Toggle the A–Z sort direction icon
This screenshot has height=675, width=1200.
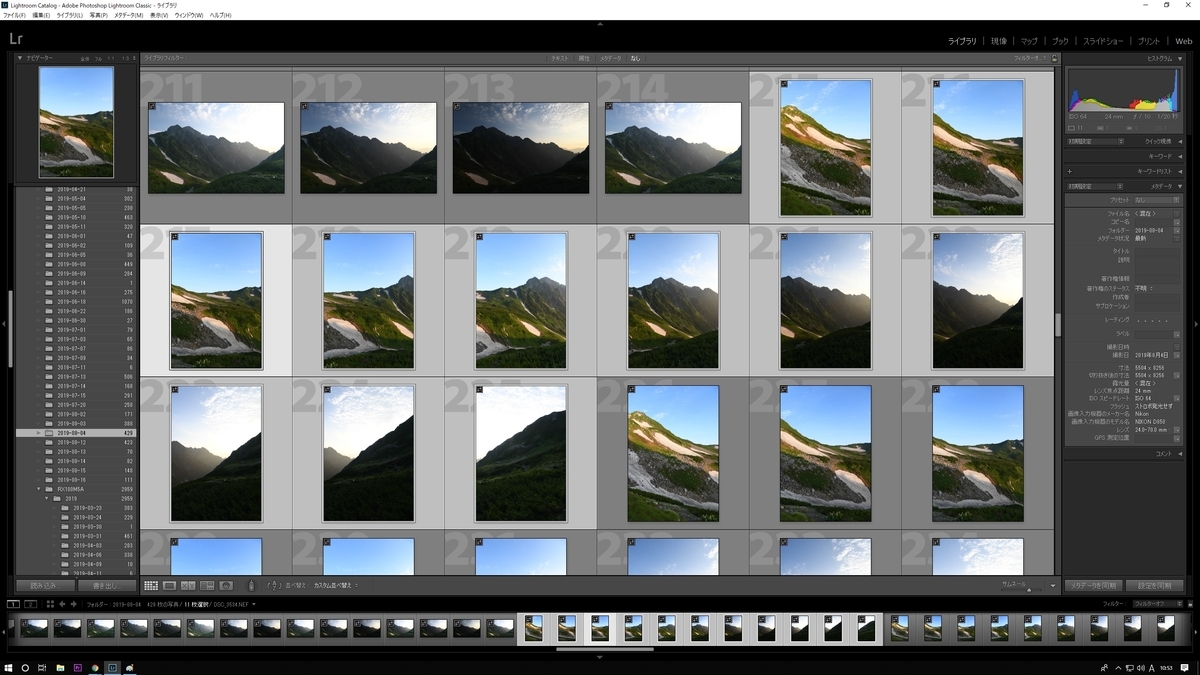point(274,586)
